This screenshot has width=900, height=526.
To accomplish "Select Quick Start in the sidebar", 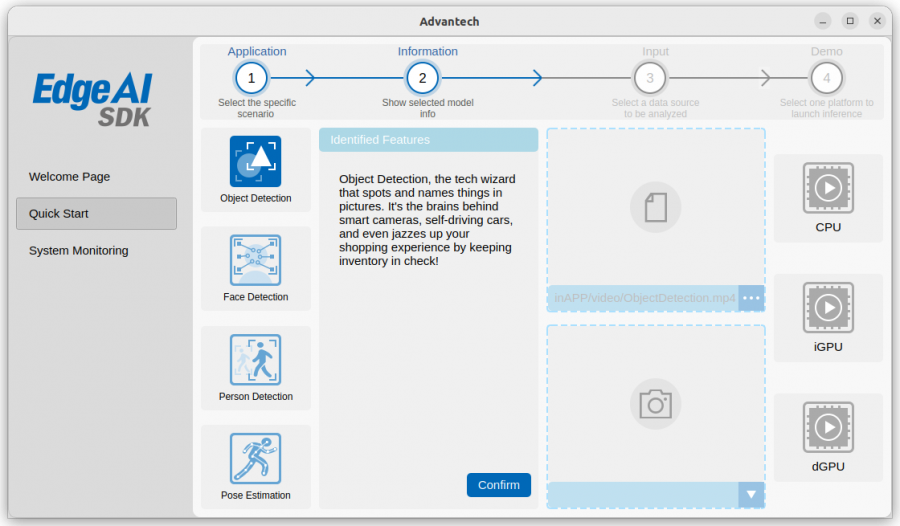I will coord(96,214).
